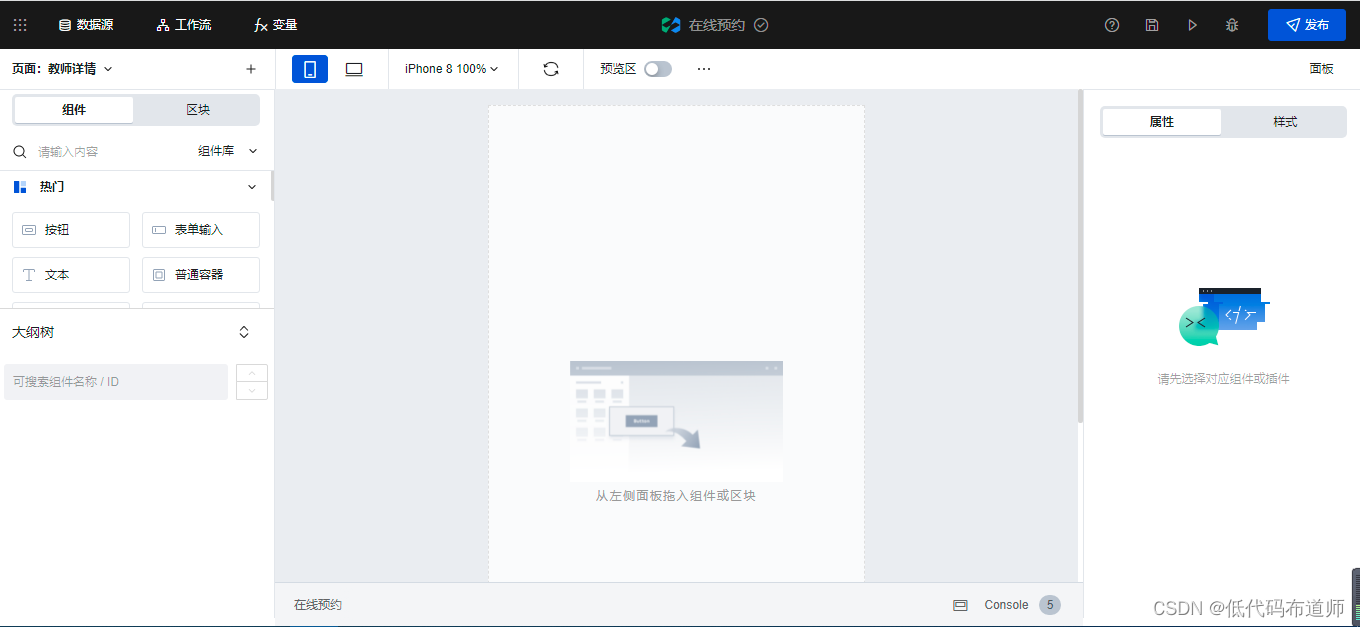Click the 在线预约 breadcrumb in bottom bar
This screenshot has width=1360, height=627.
(x=318, y=605)
